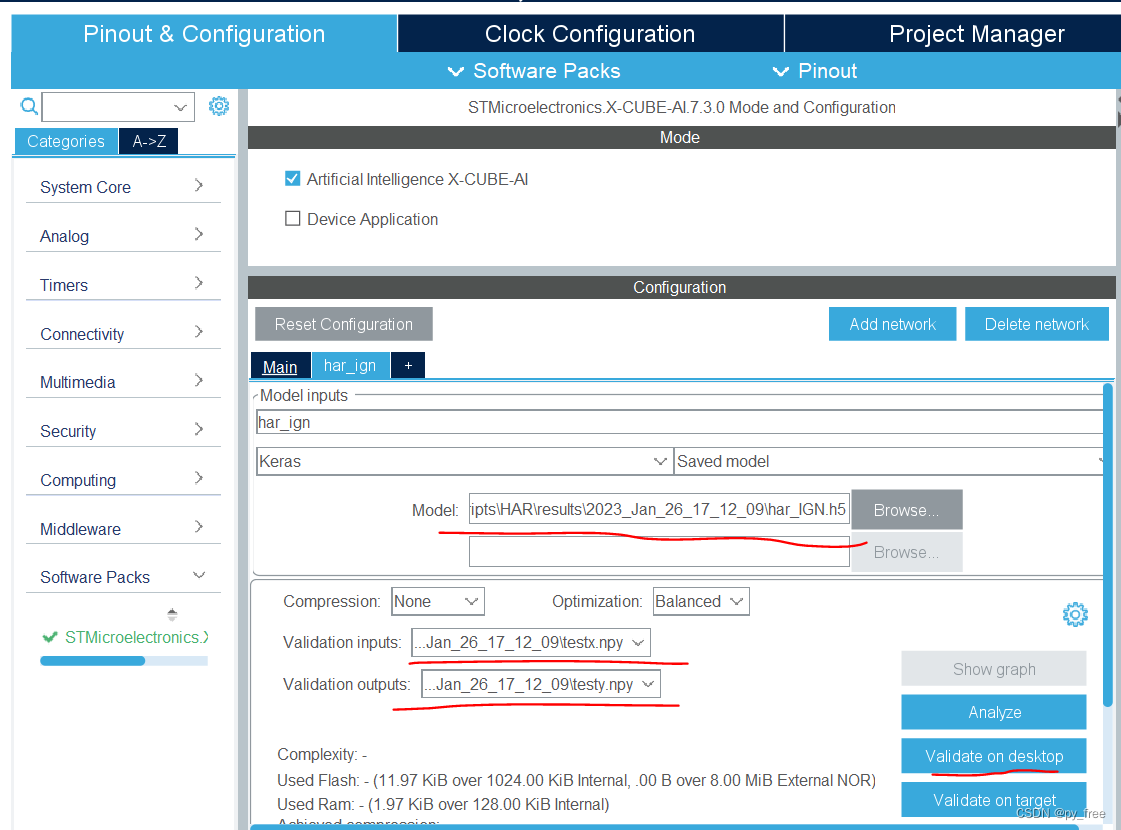Click the panel divider arrows icon
Screen dimensions: 1121x830
(172, 614)
